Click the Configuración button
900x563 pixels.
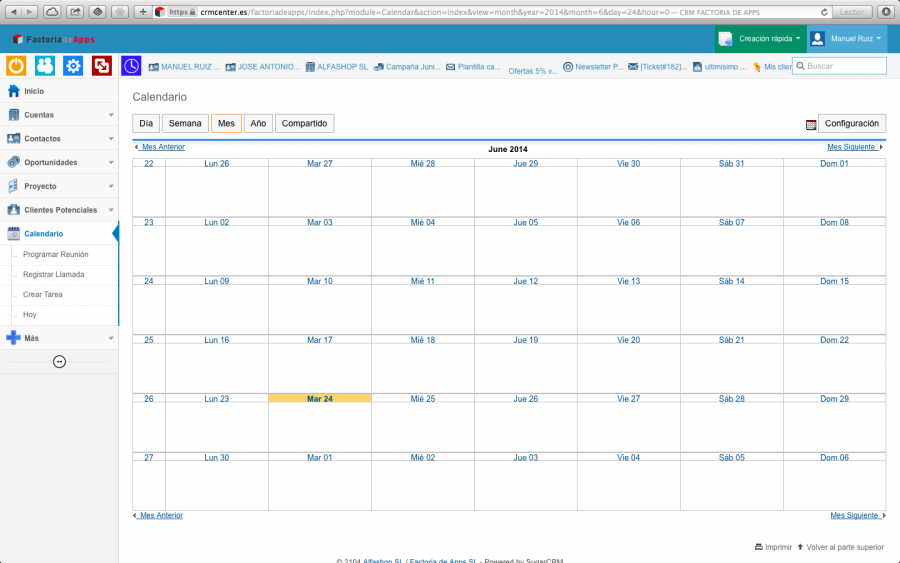point(851,123)
